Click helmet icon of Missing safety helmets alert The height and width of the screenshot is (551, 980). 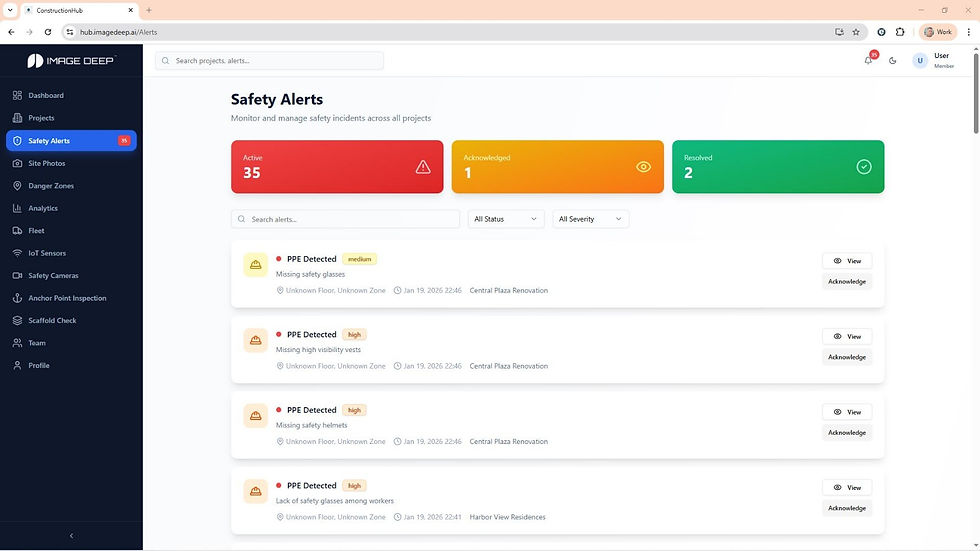(x=256, y=416)
